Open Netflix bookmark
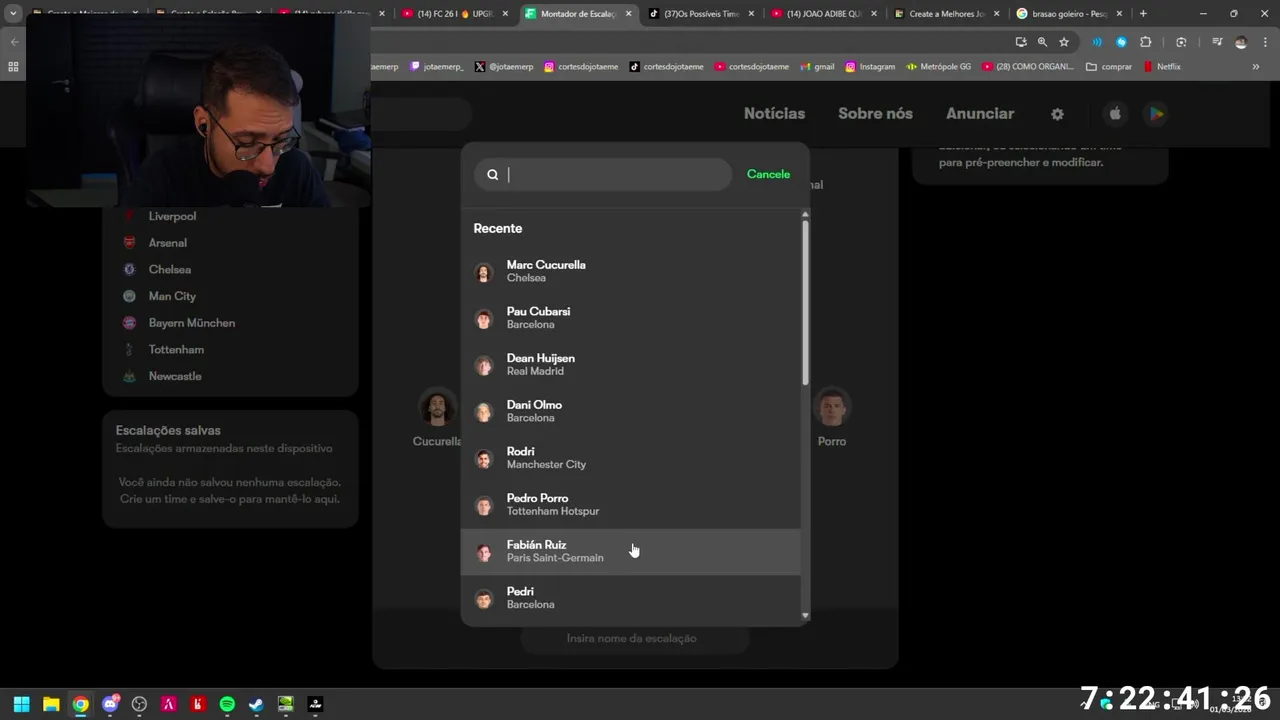1280x720 pixels. click(x=1161, y=67)
